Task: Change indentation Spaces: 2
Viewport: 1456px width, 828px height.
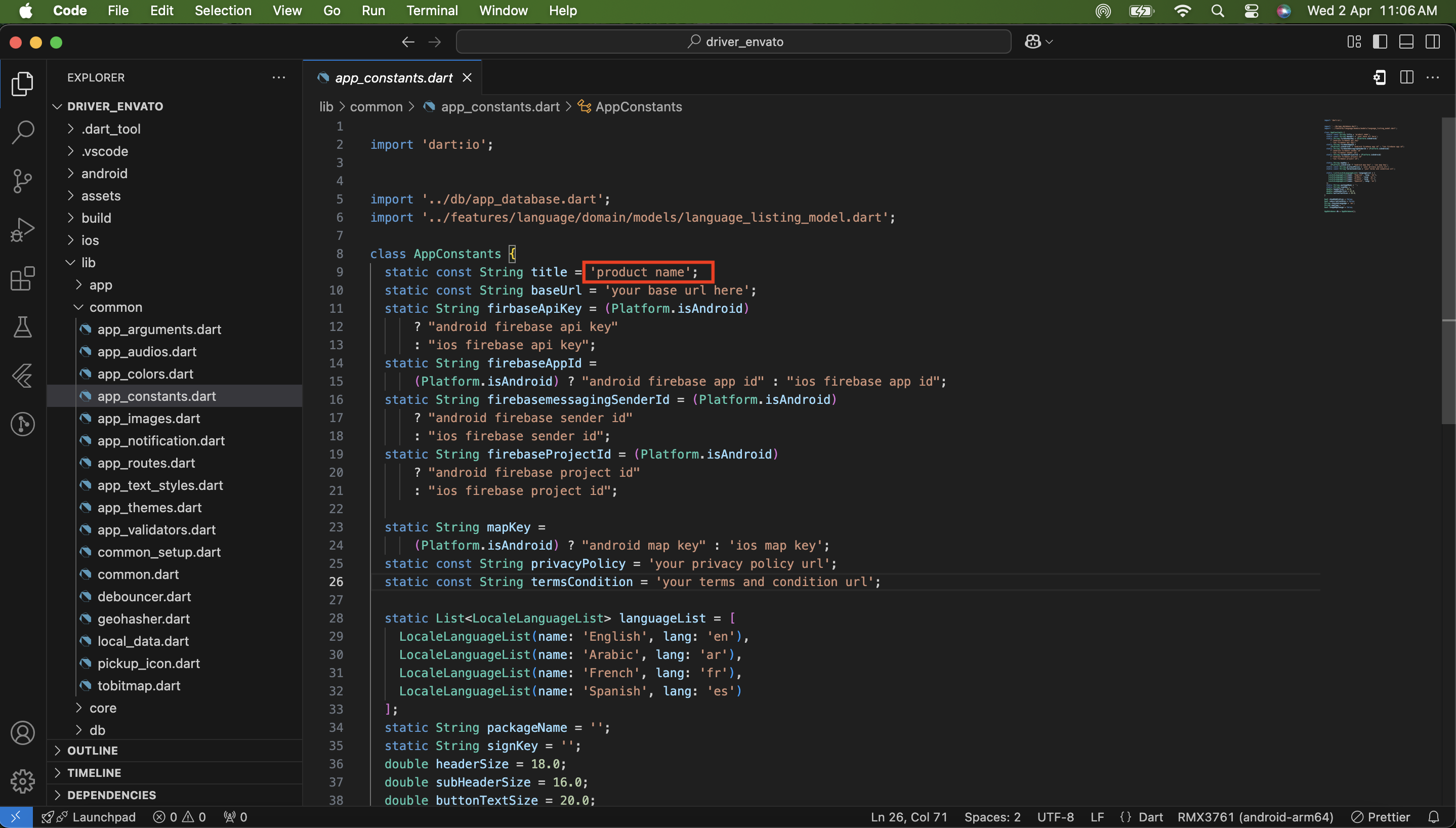Action: coord(992,817)
